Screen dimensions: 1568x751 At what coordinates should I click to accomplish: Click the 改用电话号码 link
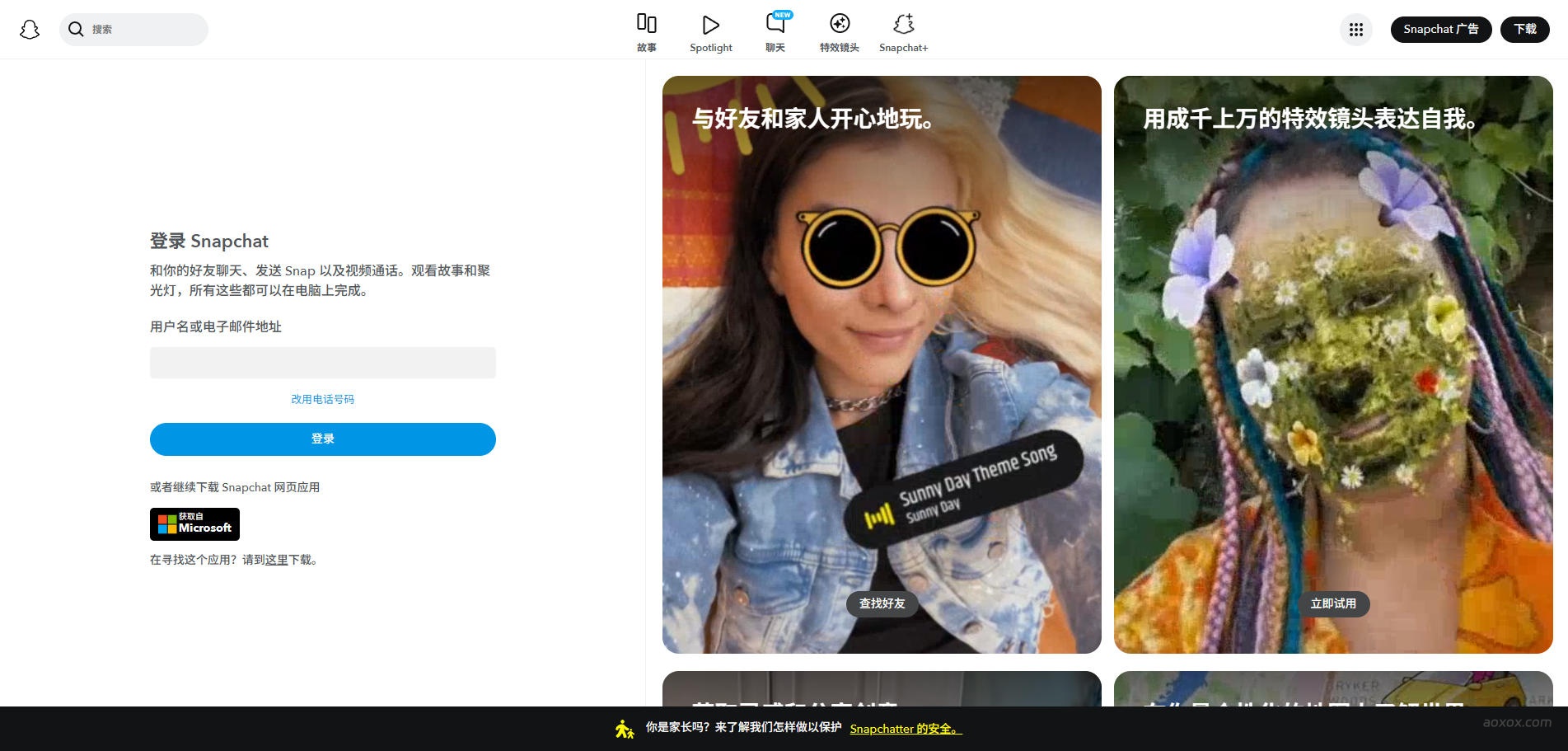[323, 399]
